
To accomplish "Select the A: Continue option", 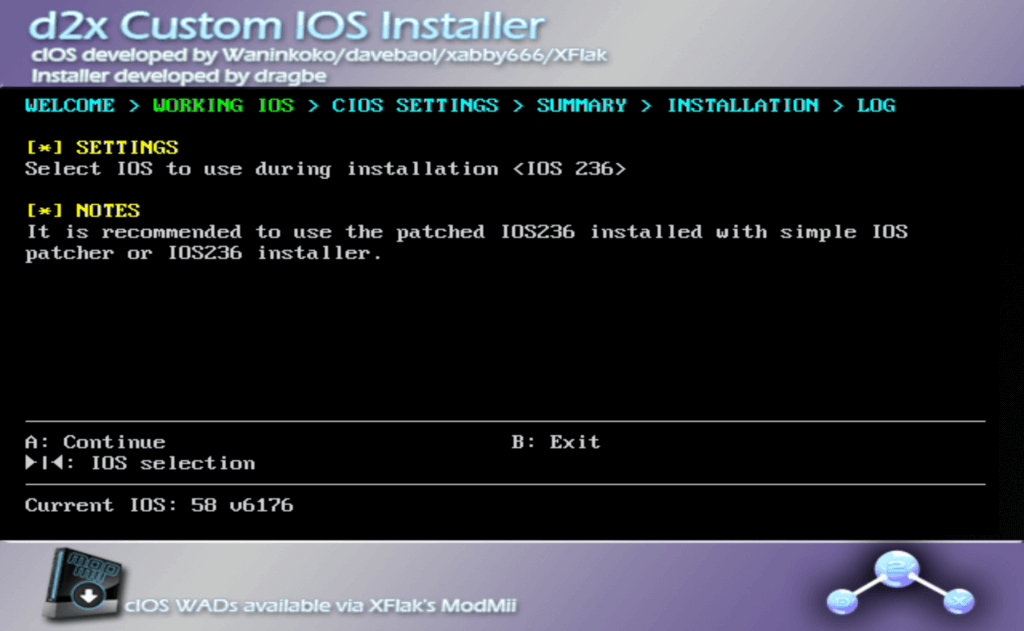I will tap(95, 442).
